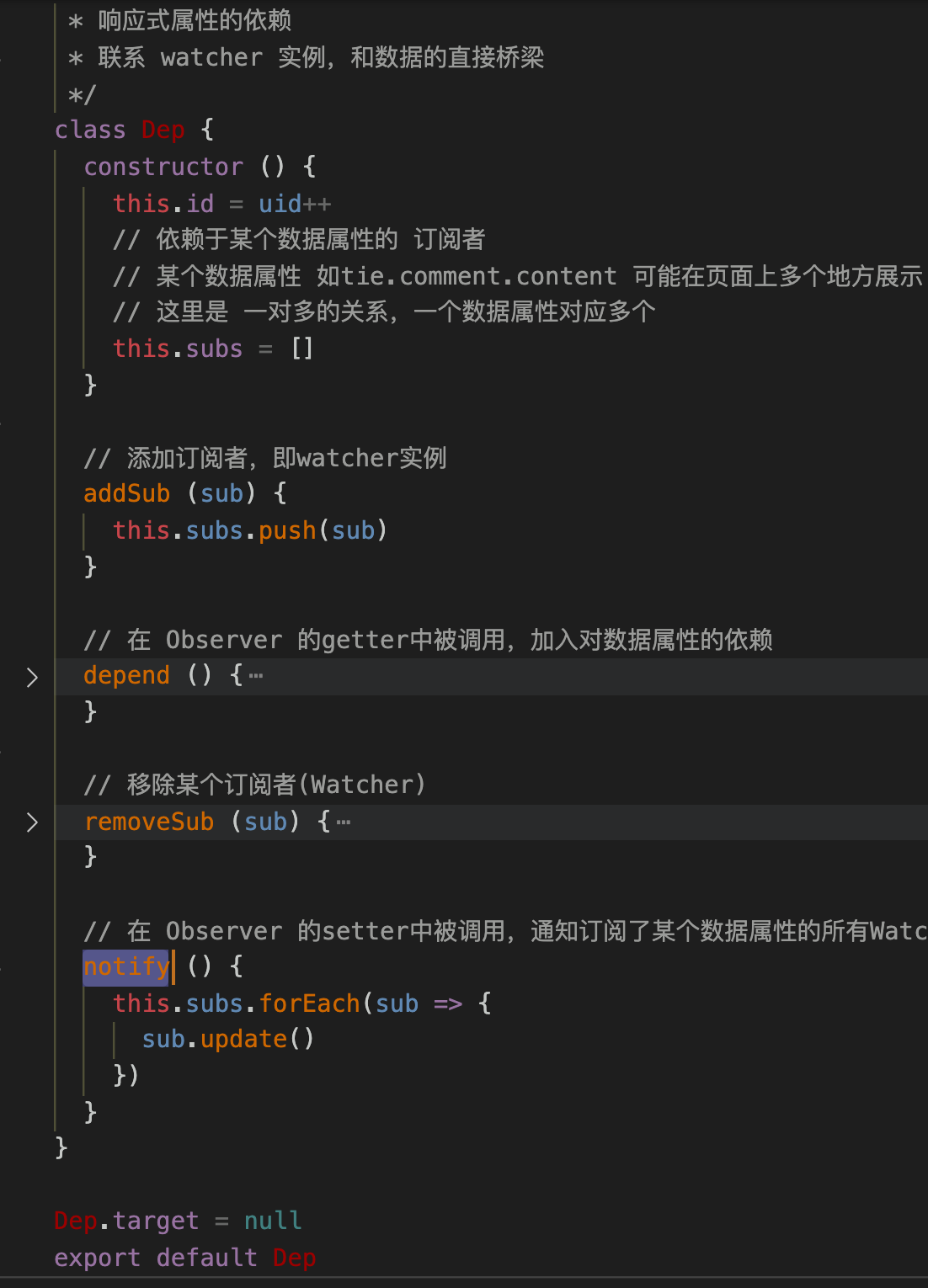Click the null keyword
The image size is (928, 1288).
(x=273, y=1221)
